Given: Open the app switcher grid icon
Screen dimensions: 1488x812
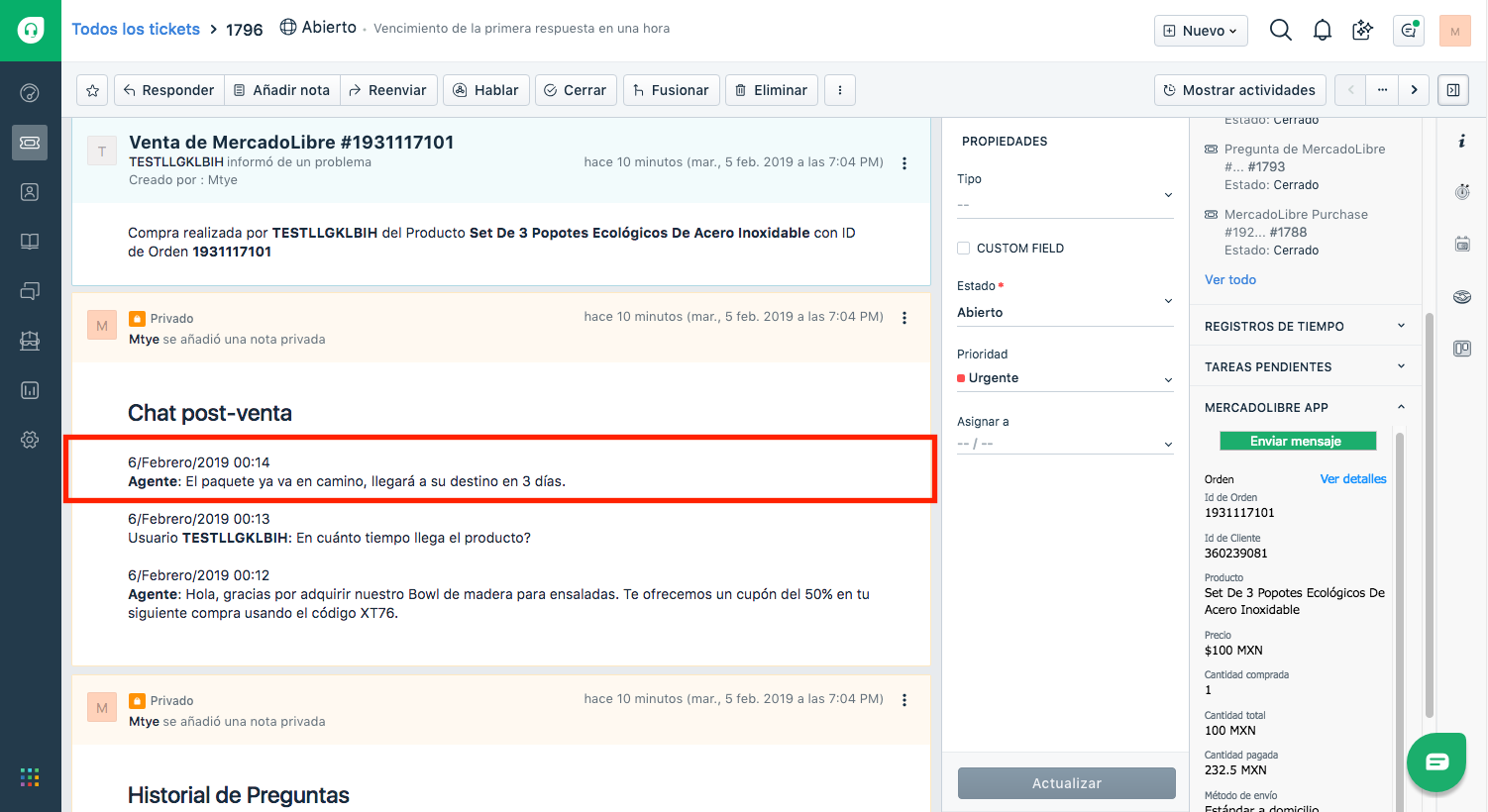Looking at the screenshot, I should [x=30, y=777].
